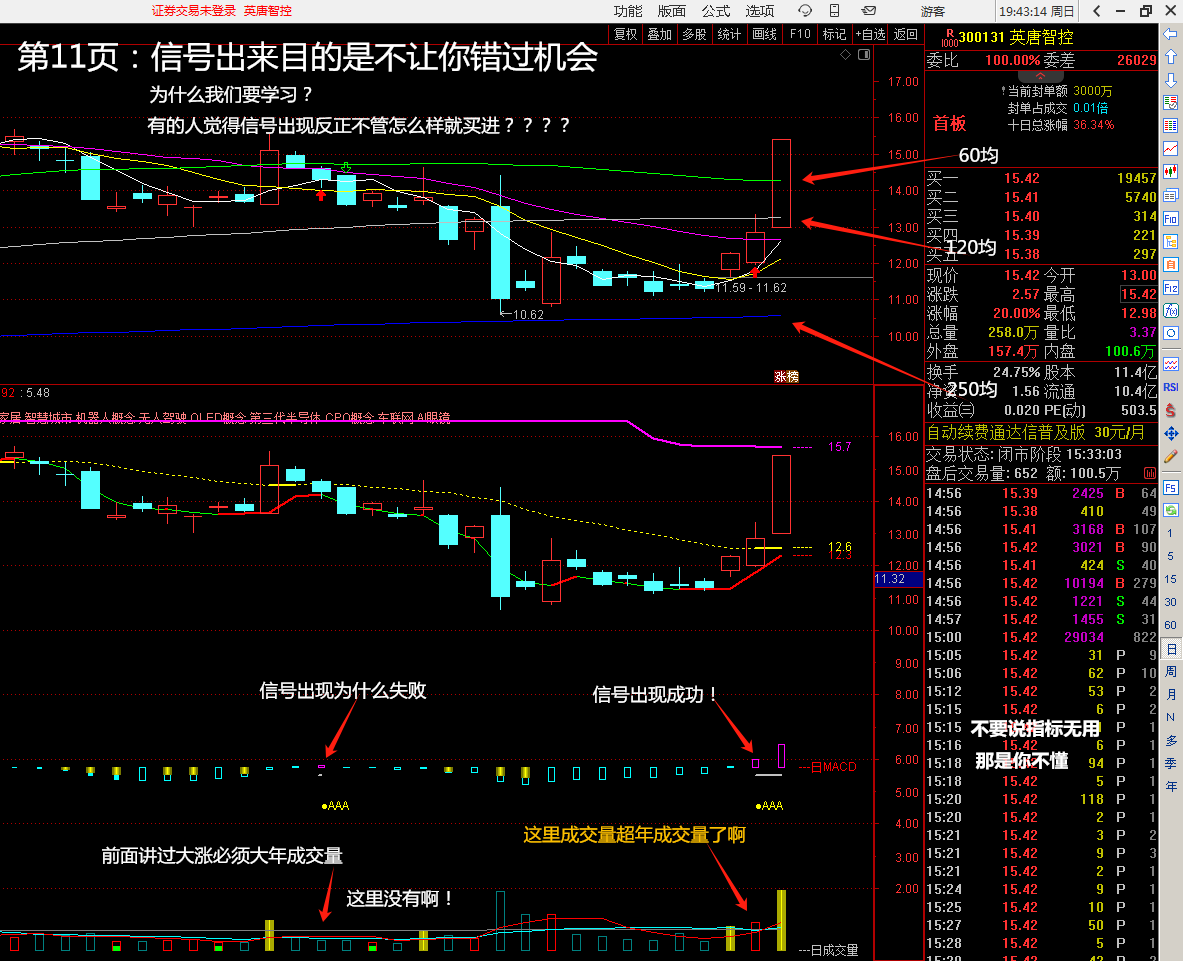This screenshot has width=1183, height=961.
Task: Select the 多 multi-period option in sidebar
Action: point(1170,741)
